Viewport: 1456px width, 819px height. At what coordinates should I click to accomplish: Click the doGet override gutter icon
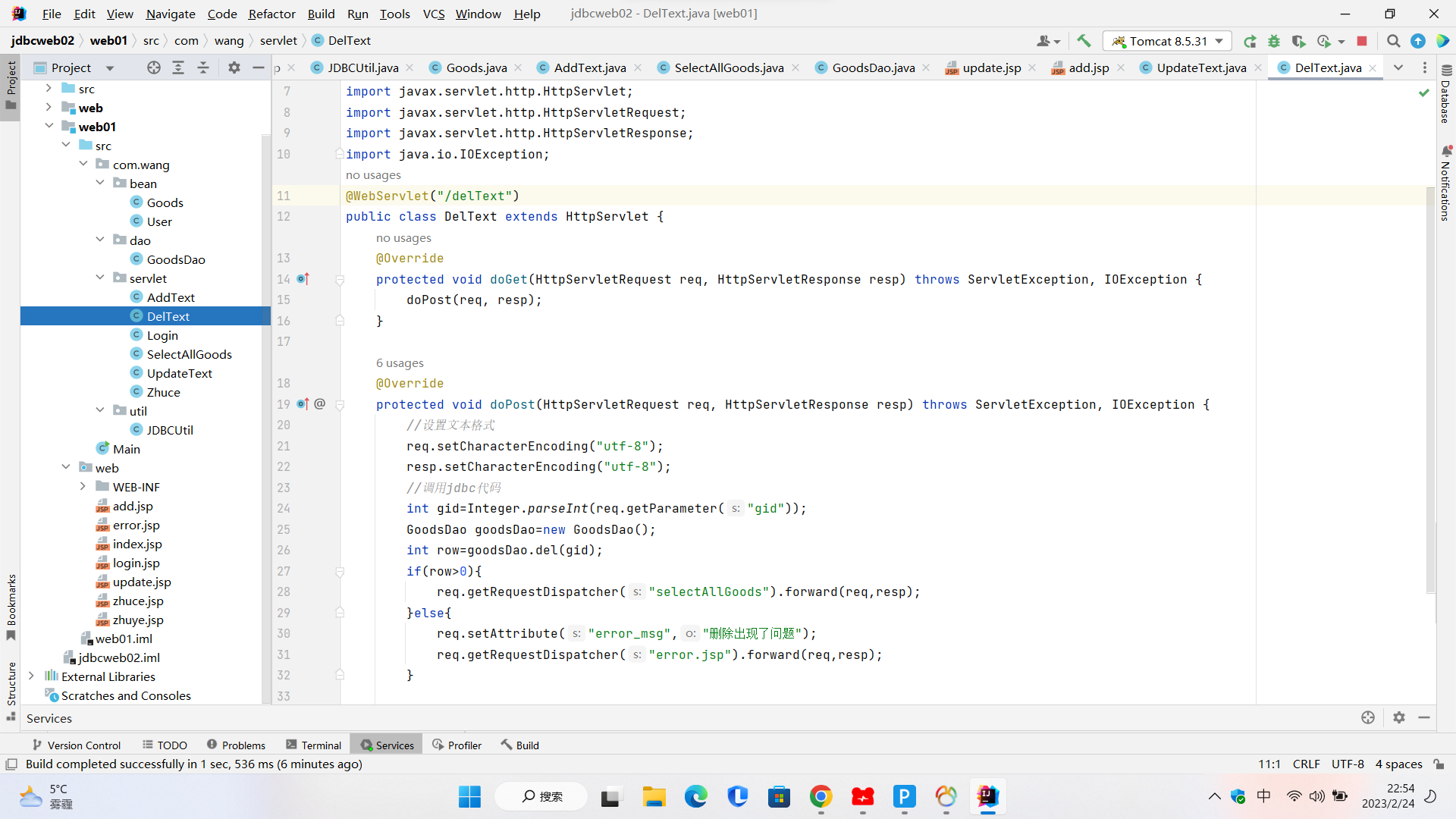point(303,279)
